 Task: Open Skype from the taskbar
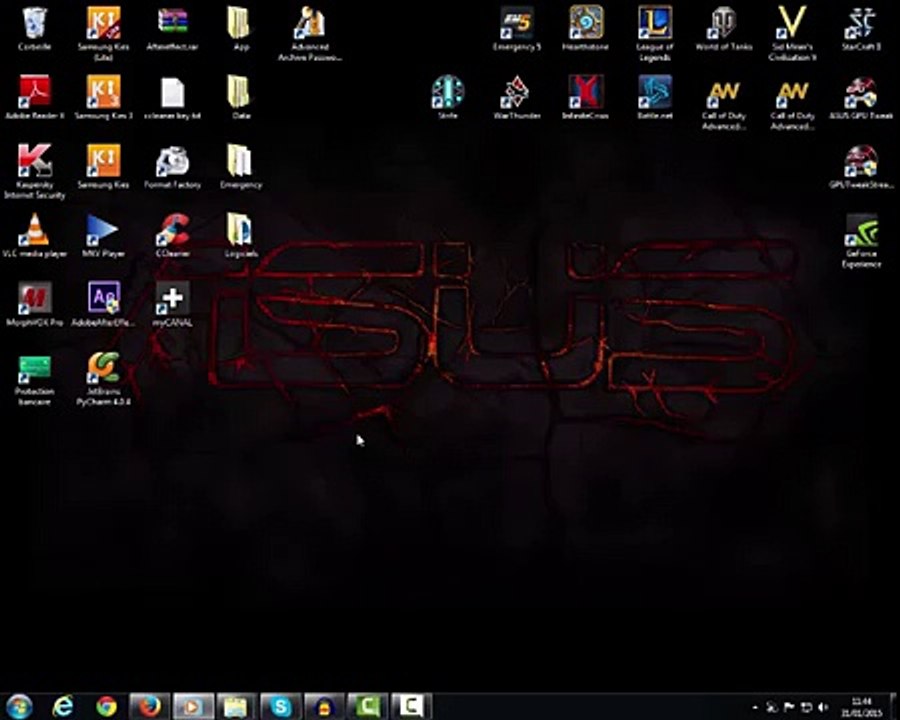click(x=281, y=706)
